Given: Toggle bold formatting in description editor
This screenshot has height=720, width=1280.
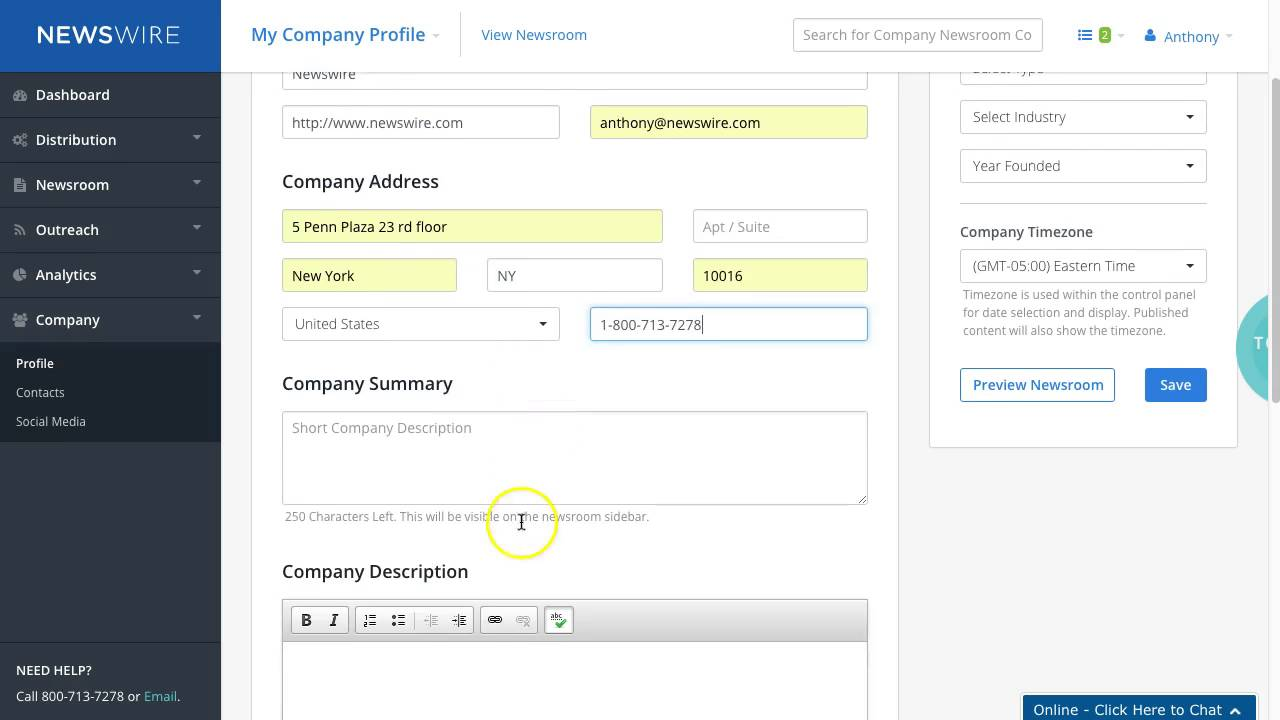Looking at the screenshot, I should (306, 620).
